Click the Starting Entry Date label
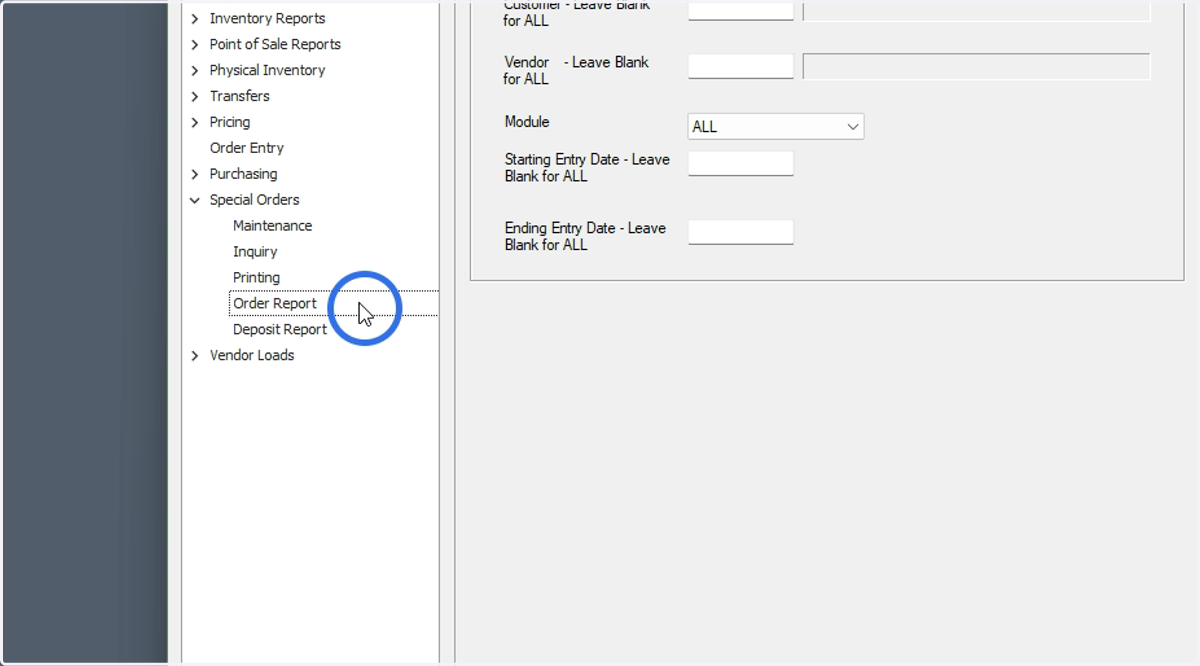 [x=587, y=168]
